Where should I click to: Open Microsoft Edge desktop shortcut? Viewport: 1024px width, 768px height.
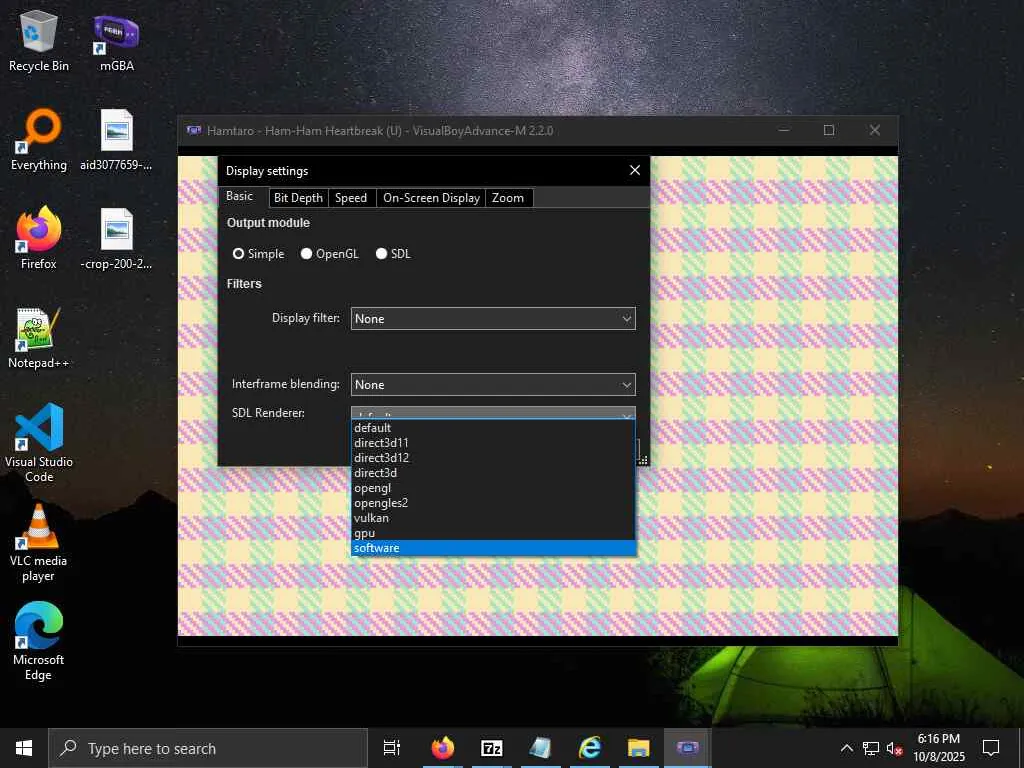pos(39,641)
